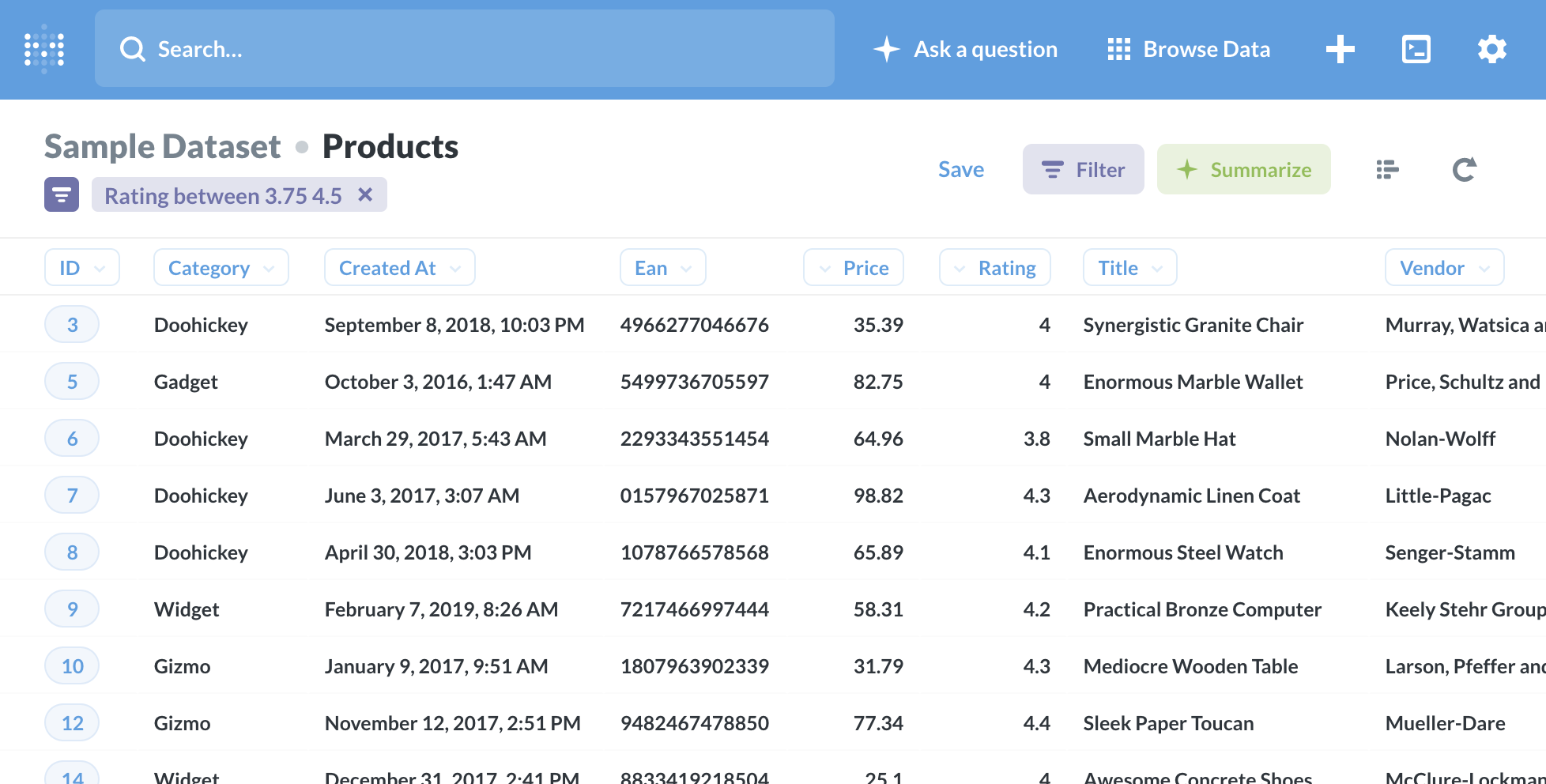Open product ID 6 detail

click(x=72, y=438)
